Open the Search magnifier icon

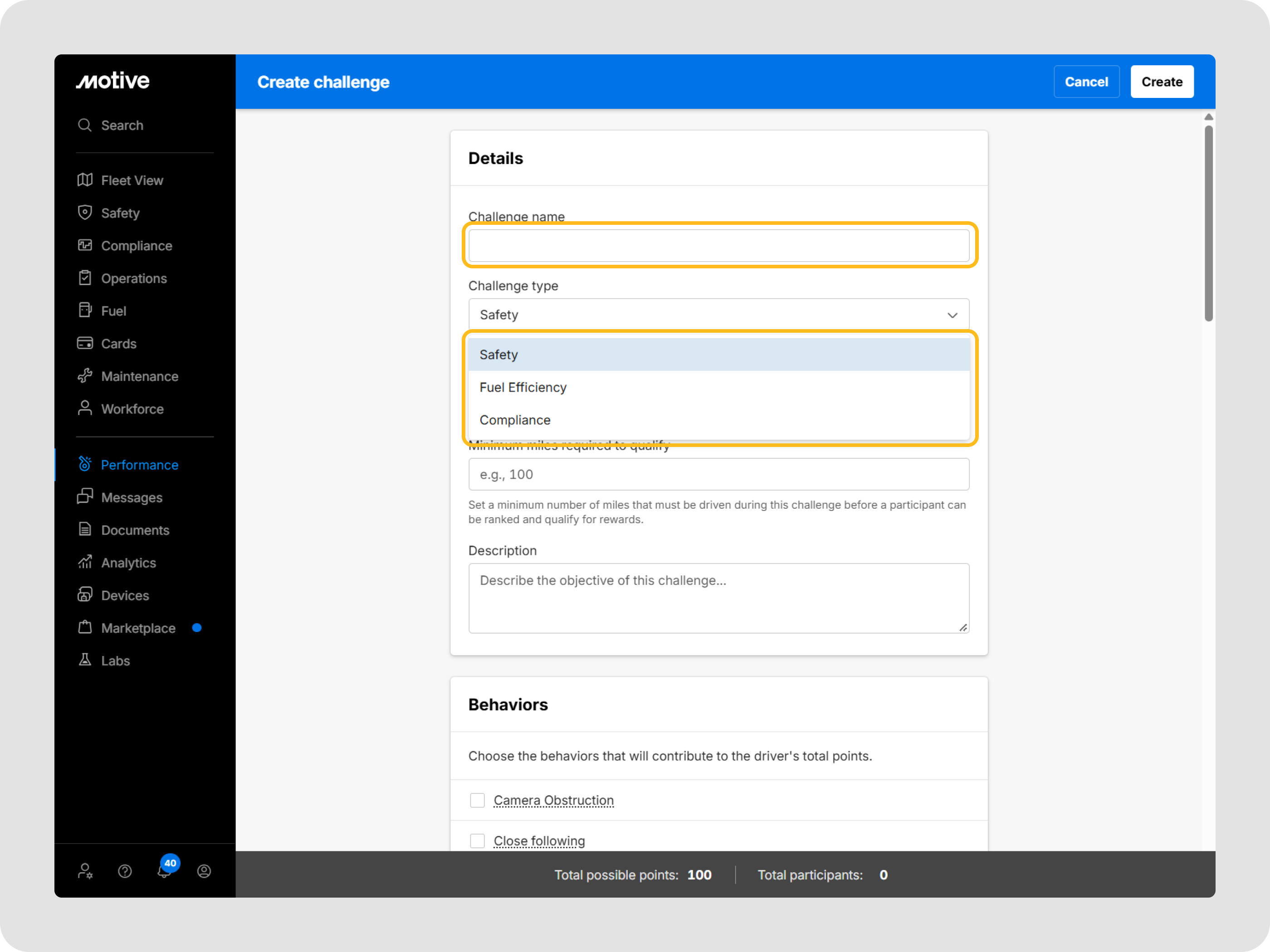[x=85, y=125]
